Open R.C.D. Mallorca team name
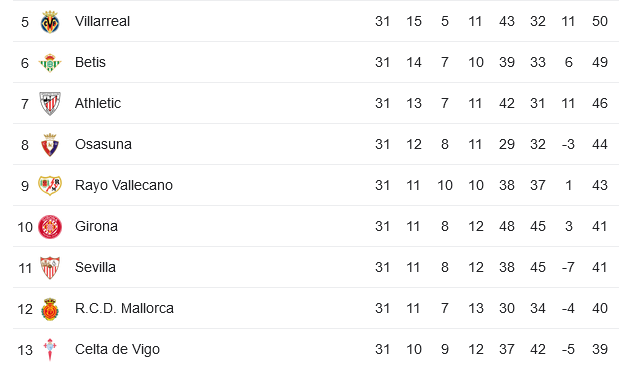Viewport: 619px width, 366px height. tap(124, 308)
